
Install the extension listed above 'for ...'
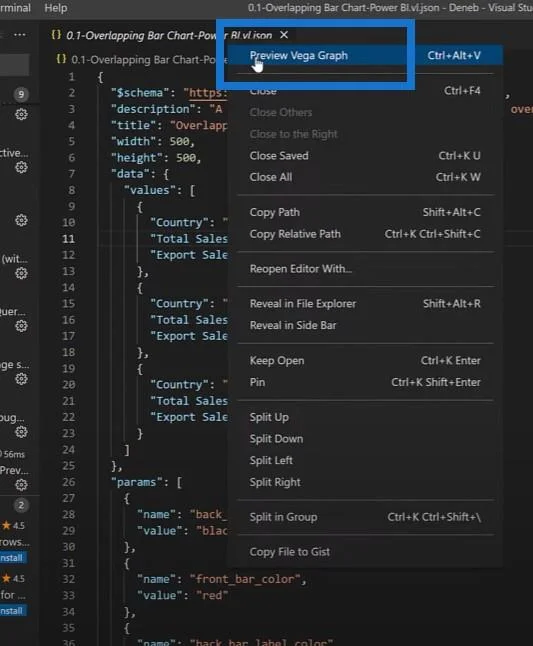pyautogui.click(x=12, y=558)
